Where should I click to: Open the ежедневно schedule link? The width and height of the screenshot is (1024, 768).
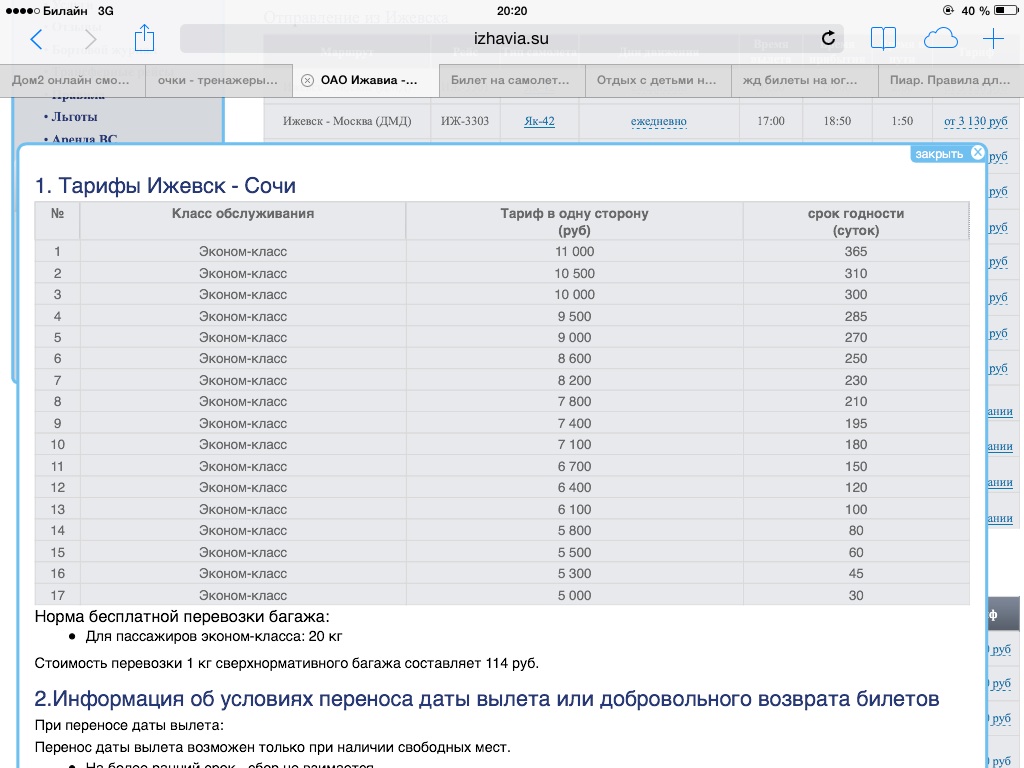658,121
